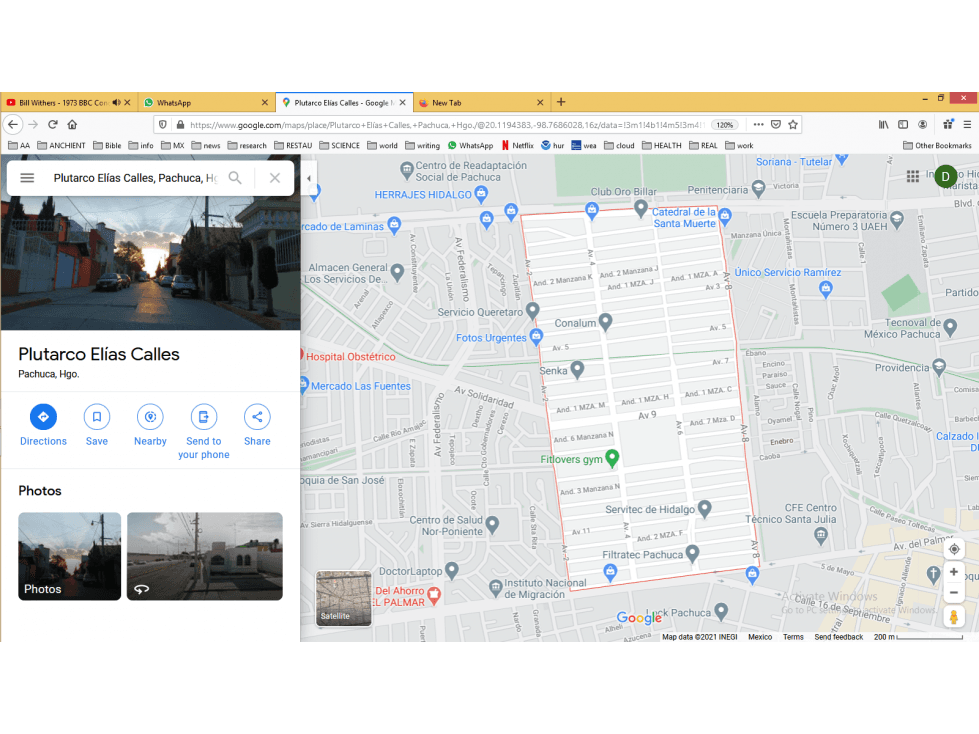Share this place via Share icon
Viewport: 979px width, 734px height.
257,417
